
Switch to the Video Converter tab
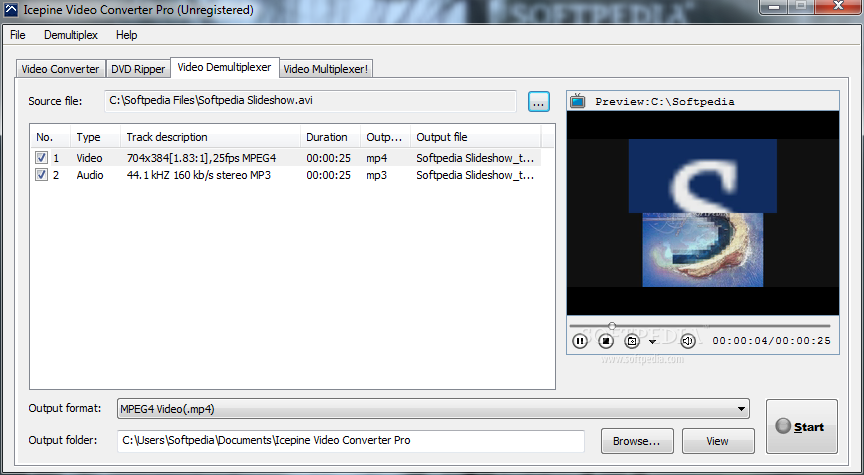(x=60, y=69)
